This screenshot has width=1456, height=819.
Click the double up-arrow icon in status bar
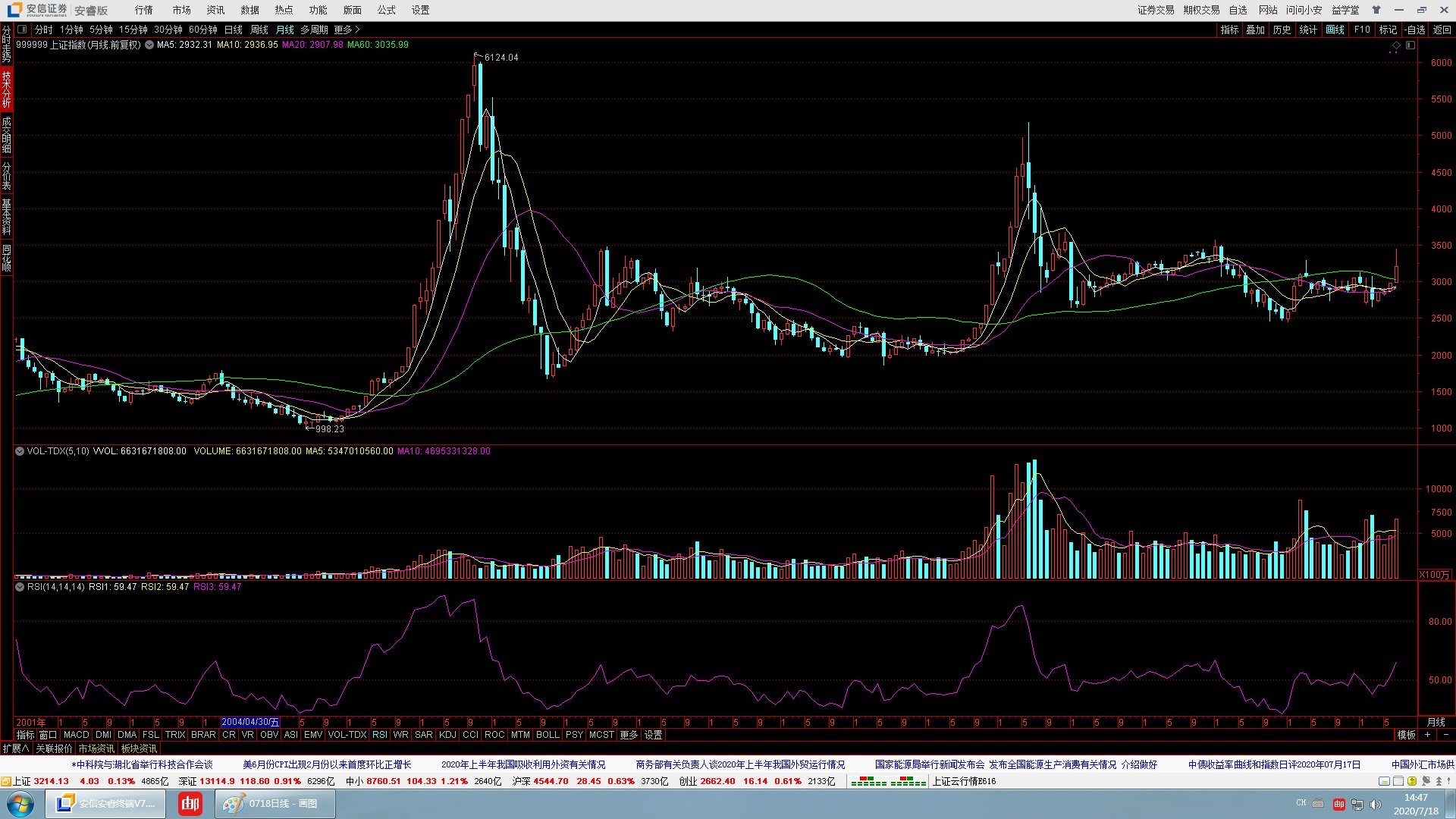(1439, 781)
